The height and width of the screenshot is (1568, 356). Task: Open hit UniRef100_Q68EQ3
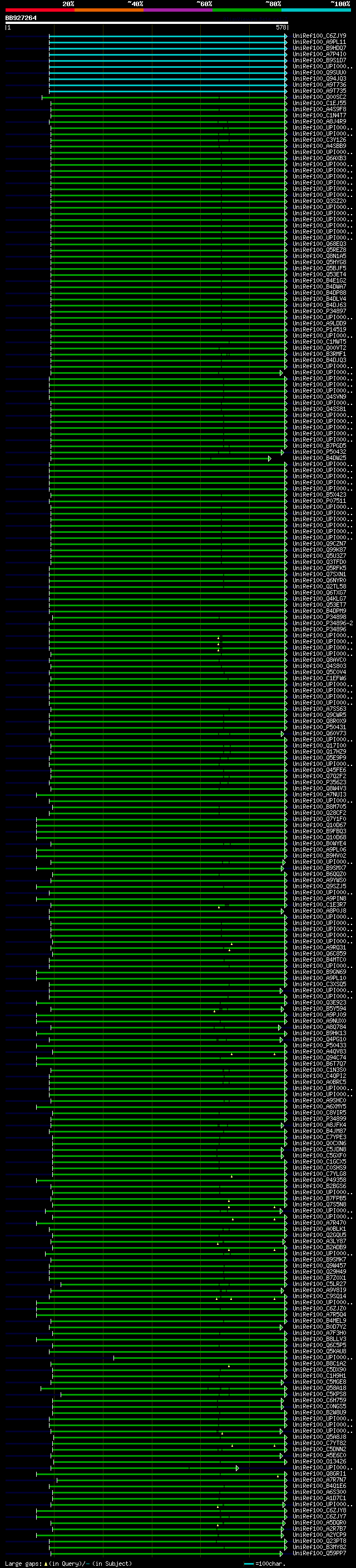coord(319,244)
